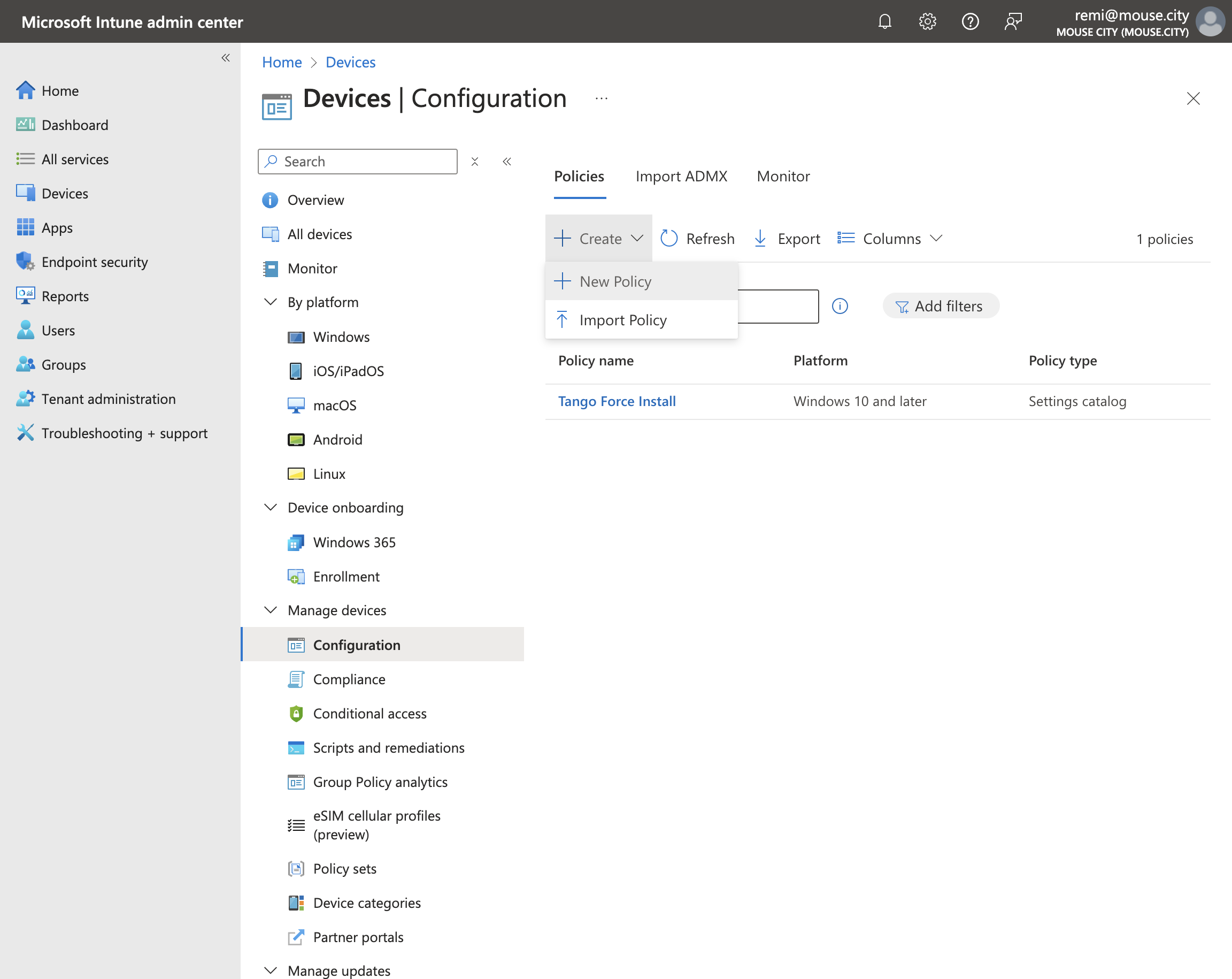Open the notifications bell icon
This screenshot has height=979, width=1232.
[884, 22]
